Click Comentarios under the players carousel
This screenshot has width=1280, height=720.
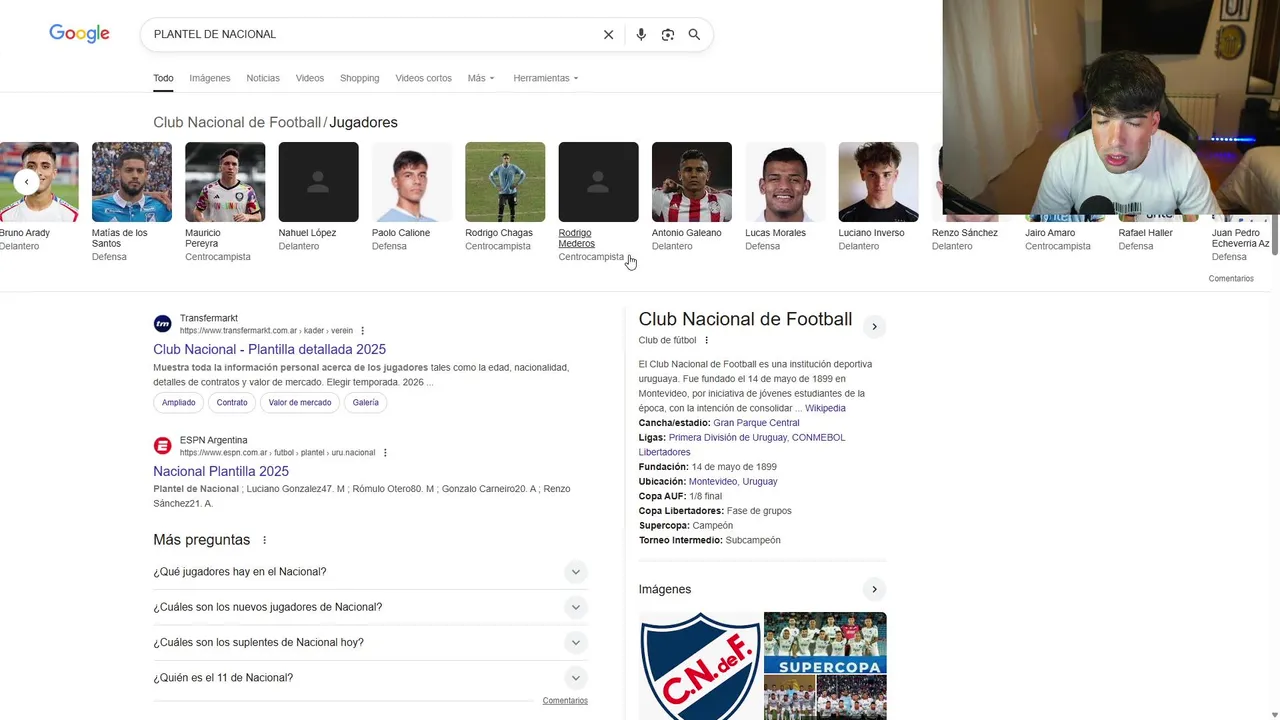(1231, 279)
